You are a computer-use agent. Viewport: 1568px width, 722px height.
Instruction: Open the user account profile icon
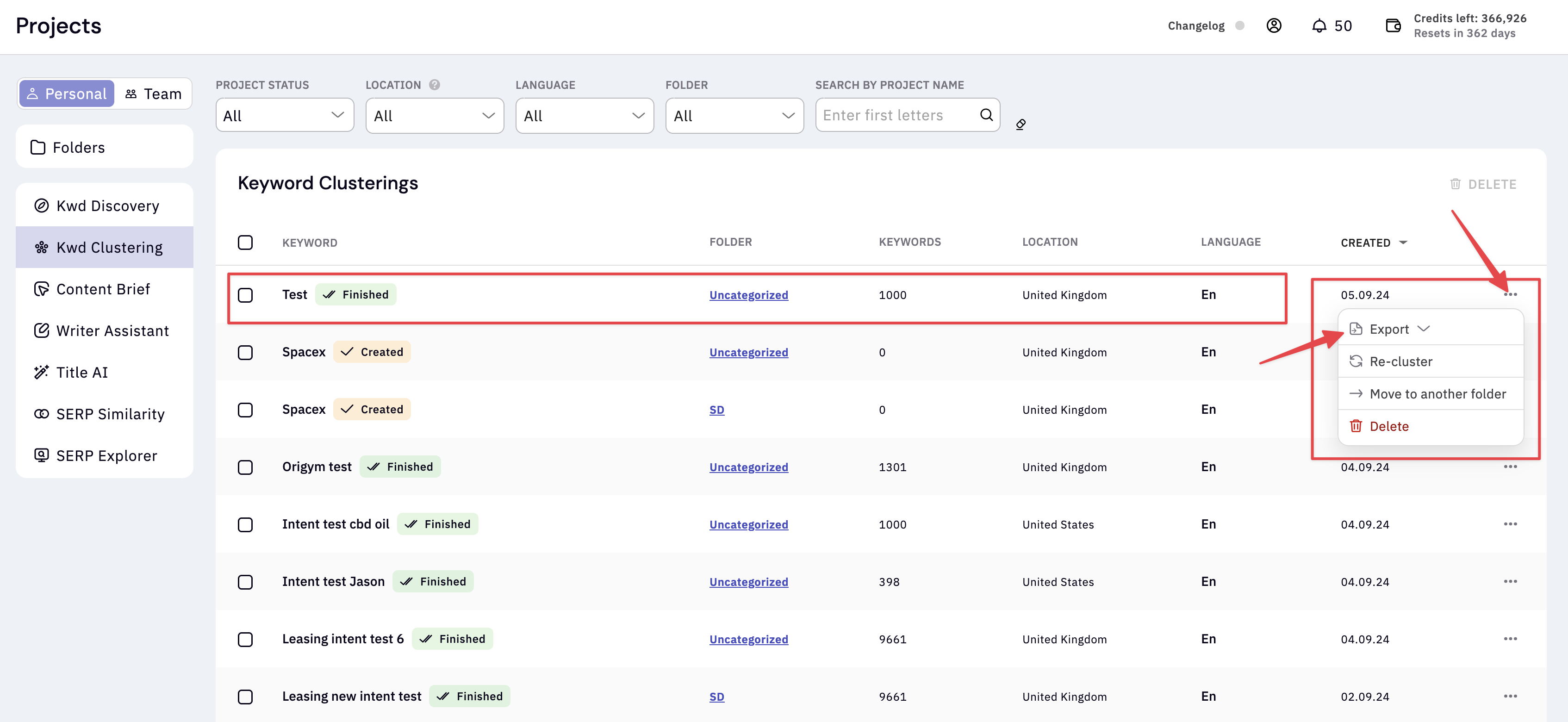(1273, 25)
